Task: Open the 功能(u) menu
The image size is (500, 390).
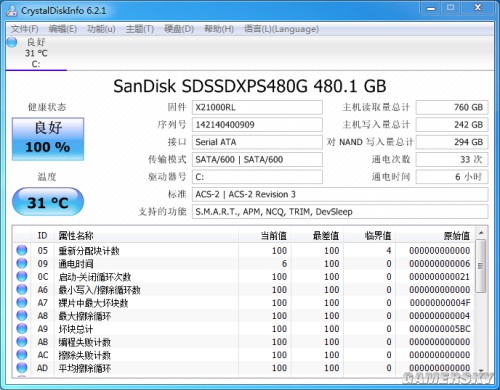Action: point(101,29)
